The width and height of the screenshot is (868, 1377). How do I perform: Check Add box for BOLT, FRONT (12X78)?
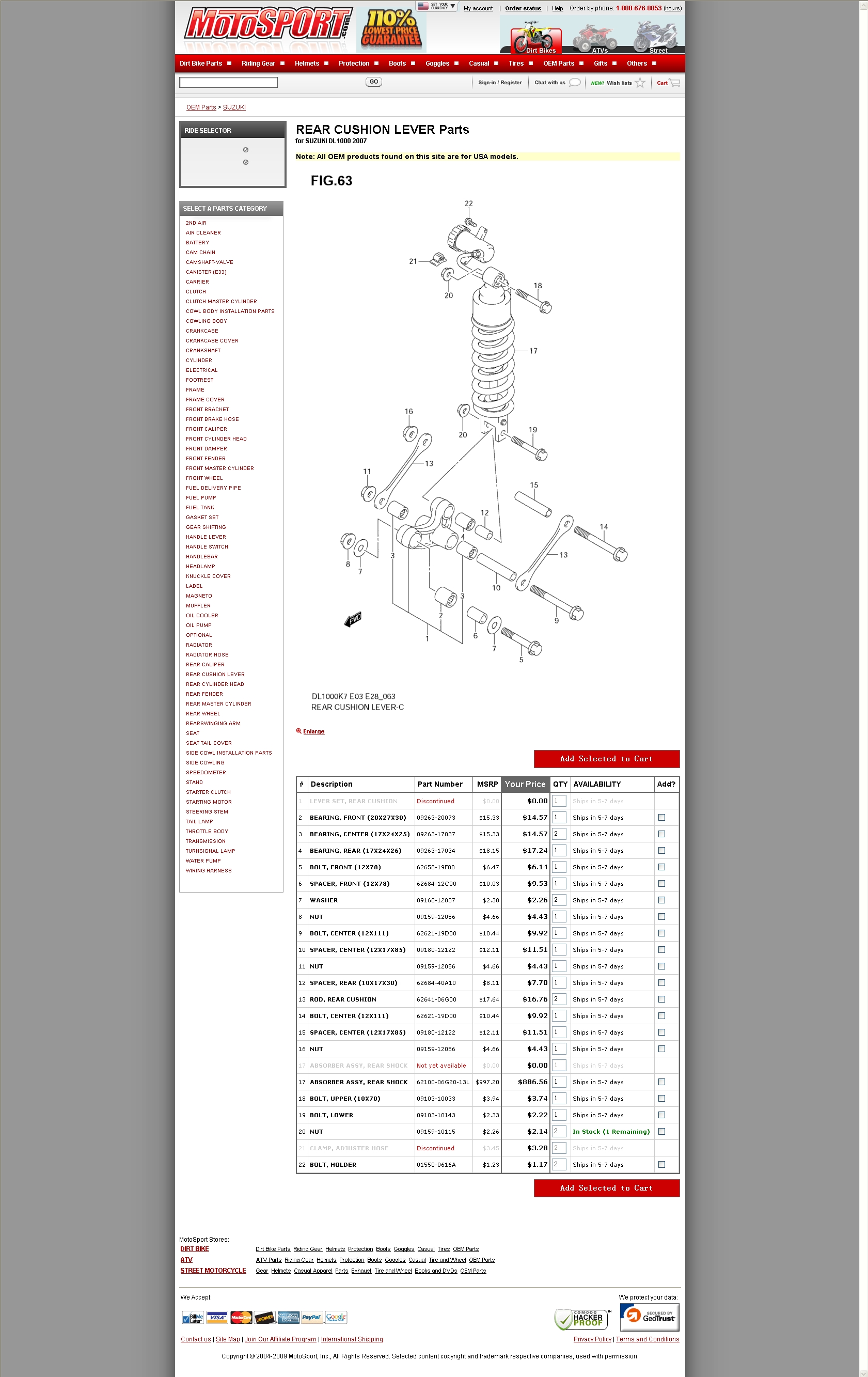coord(661,868)
